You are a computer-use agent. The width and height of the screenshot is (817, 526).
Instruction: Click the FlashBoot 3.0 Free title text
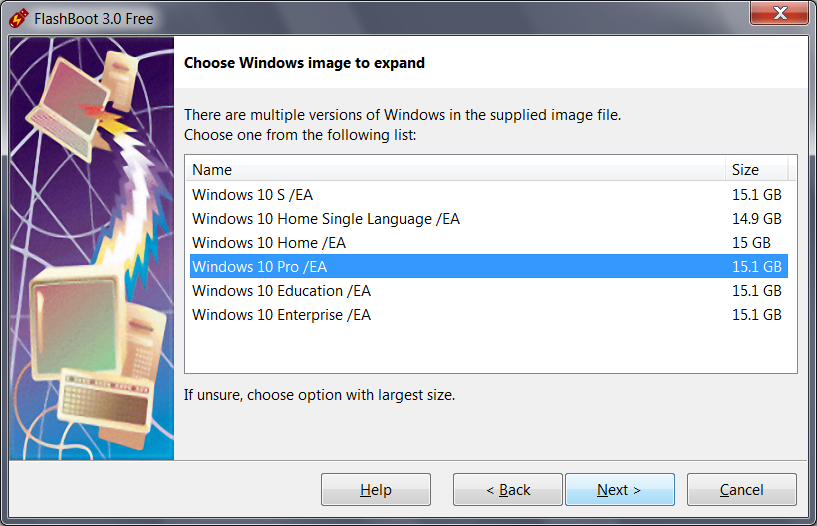click(95, 18)
